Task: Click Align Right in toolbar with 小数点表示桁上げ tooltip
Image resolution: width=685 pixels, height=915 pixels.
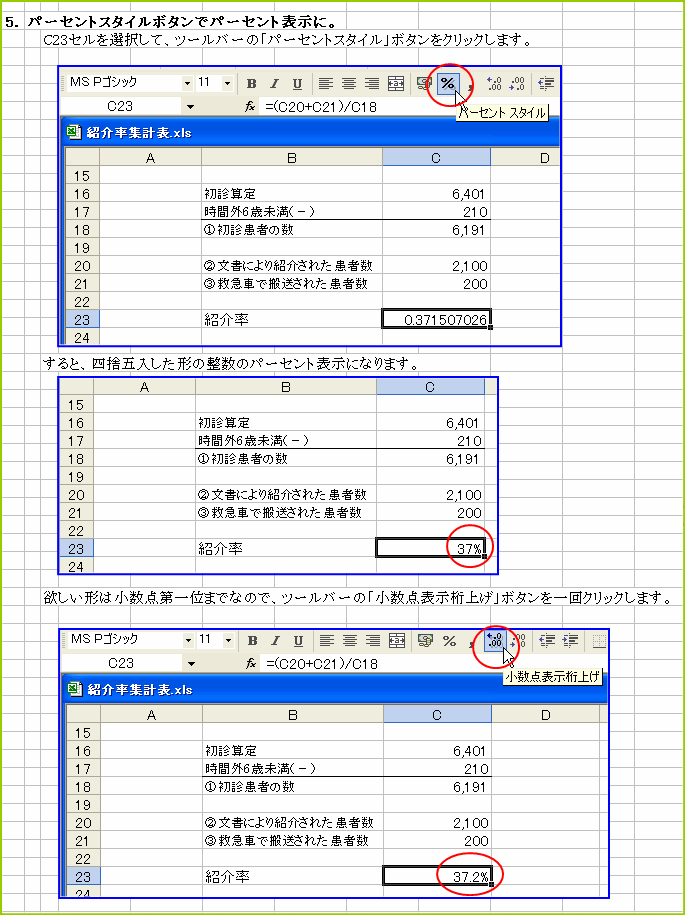Action: click(373, 641)
